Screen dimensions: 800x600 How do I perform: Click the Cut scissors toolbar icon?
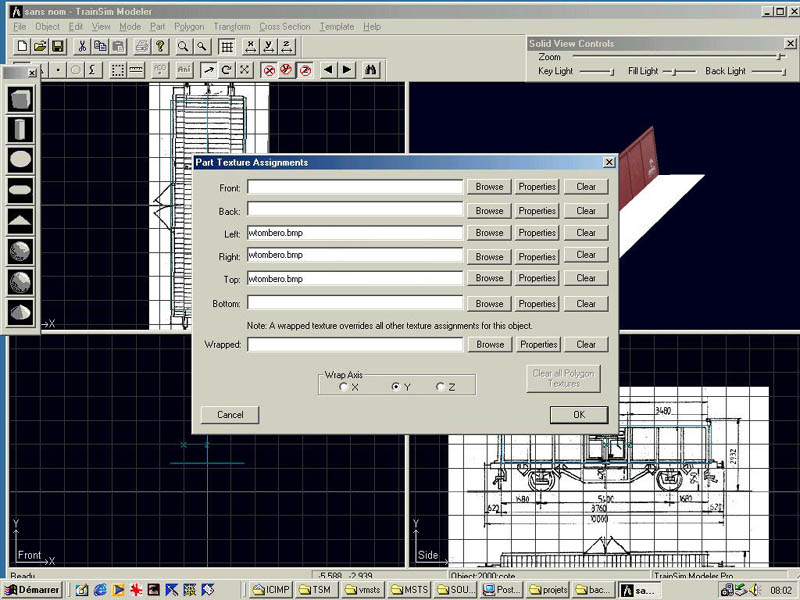click(82, 47)
